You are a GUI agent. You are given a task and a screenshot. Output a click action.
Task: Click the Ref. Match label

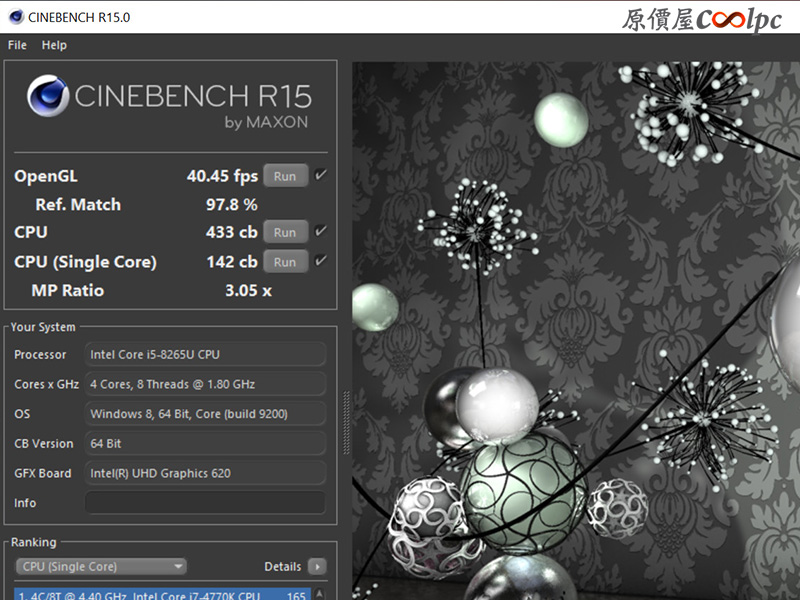click(78, 205)
